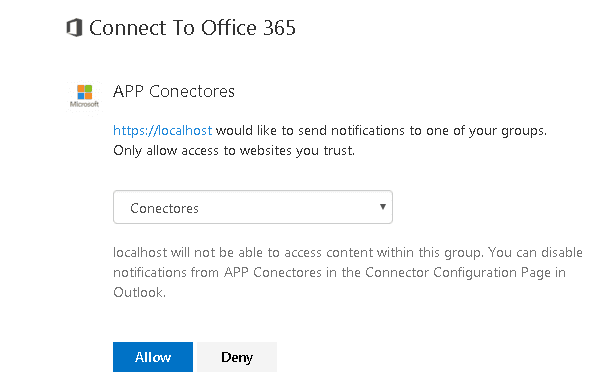
Task: Select the APP Conectores title text
Action: tap(174, 91)
